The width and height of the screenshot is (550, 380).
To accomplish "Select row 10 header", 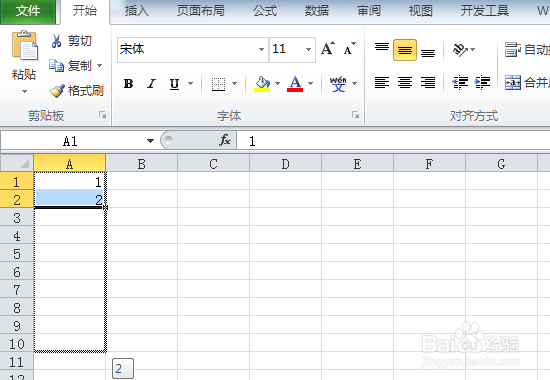I will click(17, 344).
